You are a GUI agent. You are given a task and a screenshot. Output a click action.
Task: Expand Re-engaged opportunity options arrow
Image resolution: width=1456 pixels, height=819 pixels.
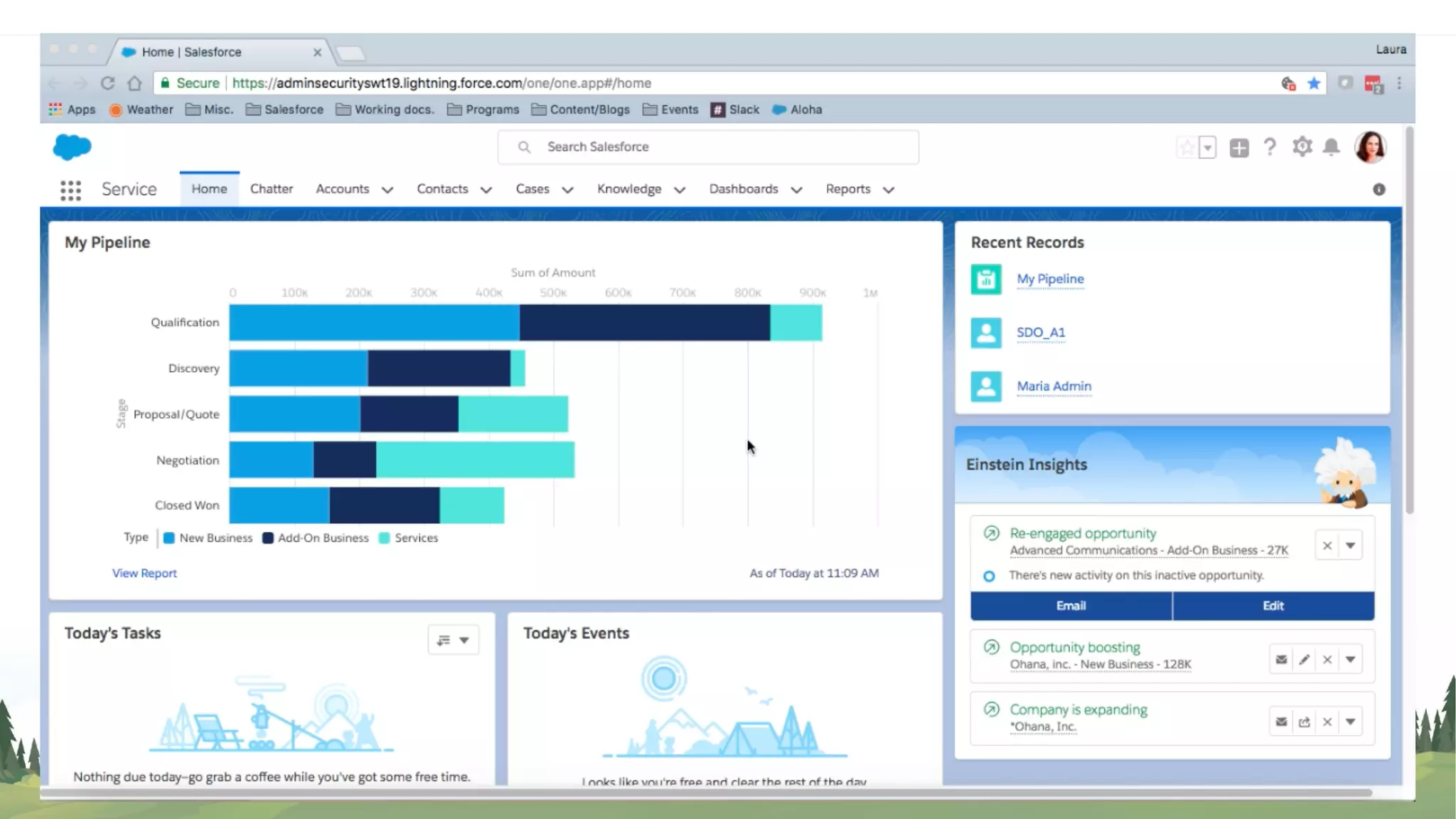coord(1350,546)
